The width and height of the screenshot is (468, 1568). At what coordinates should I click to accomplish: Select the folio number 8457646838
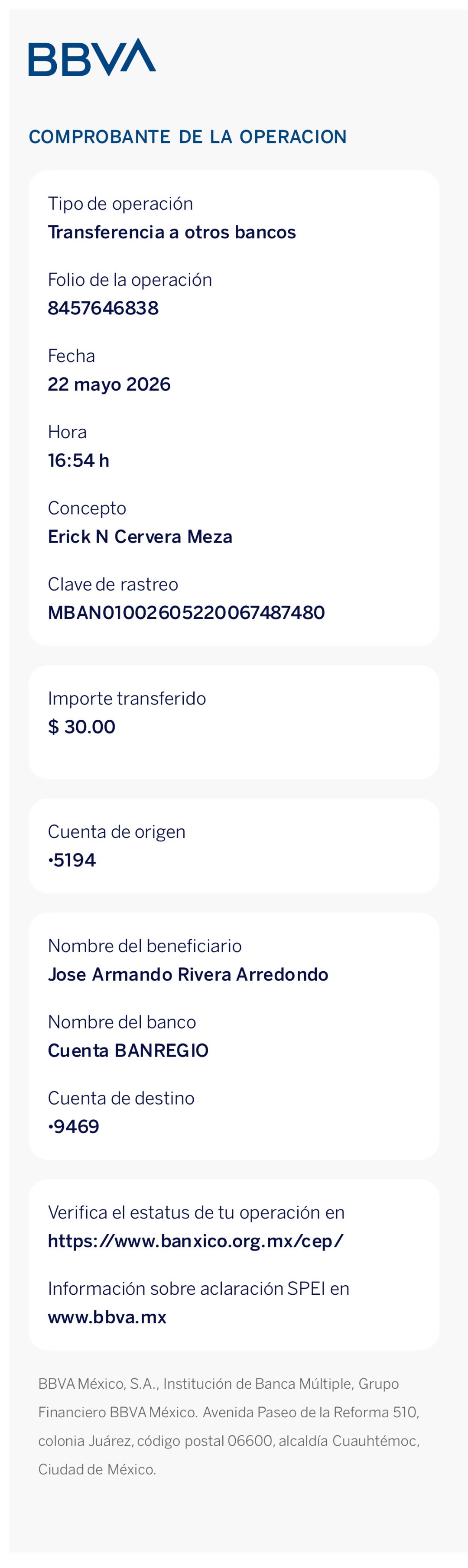pos(103,308)
